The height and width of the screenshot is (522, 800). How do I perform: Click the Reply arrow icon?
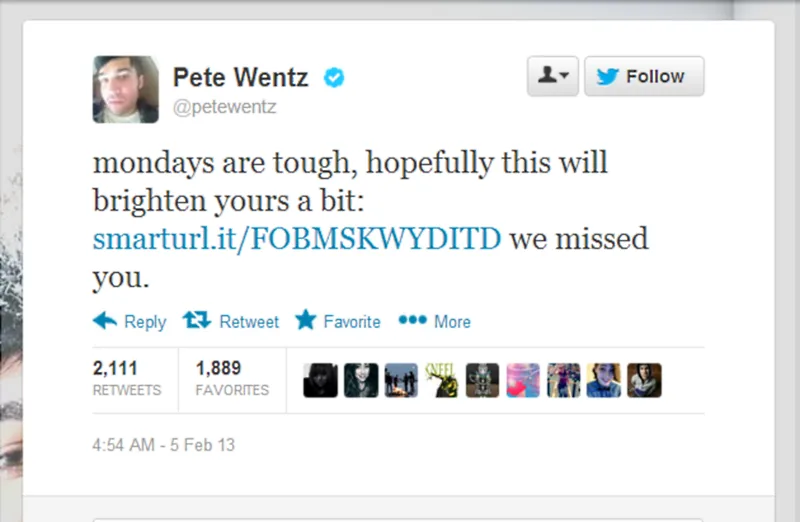pyautogui.click(x=105, y=321)
